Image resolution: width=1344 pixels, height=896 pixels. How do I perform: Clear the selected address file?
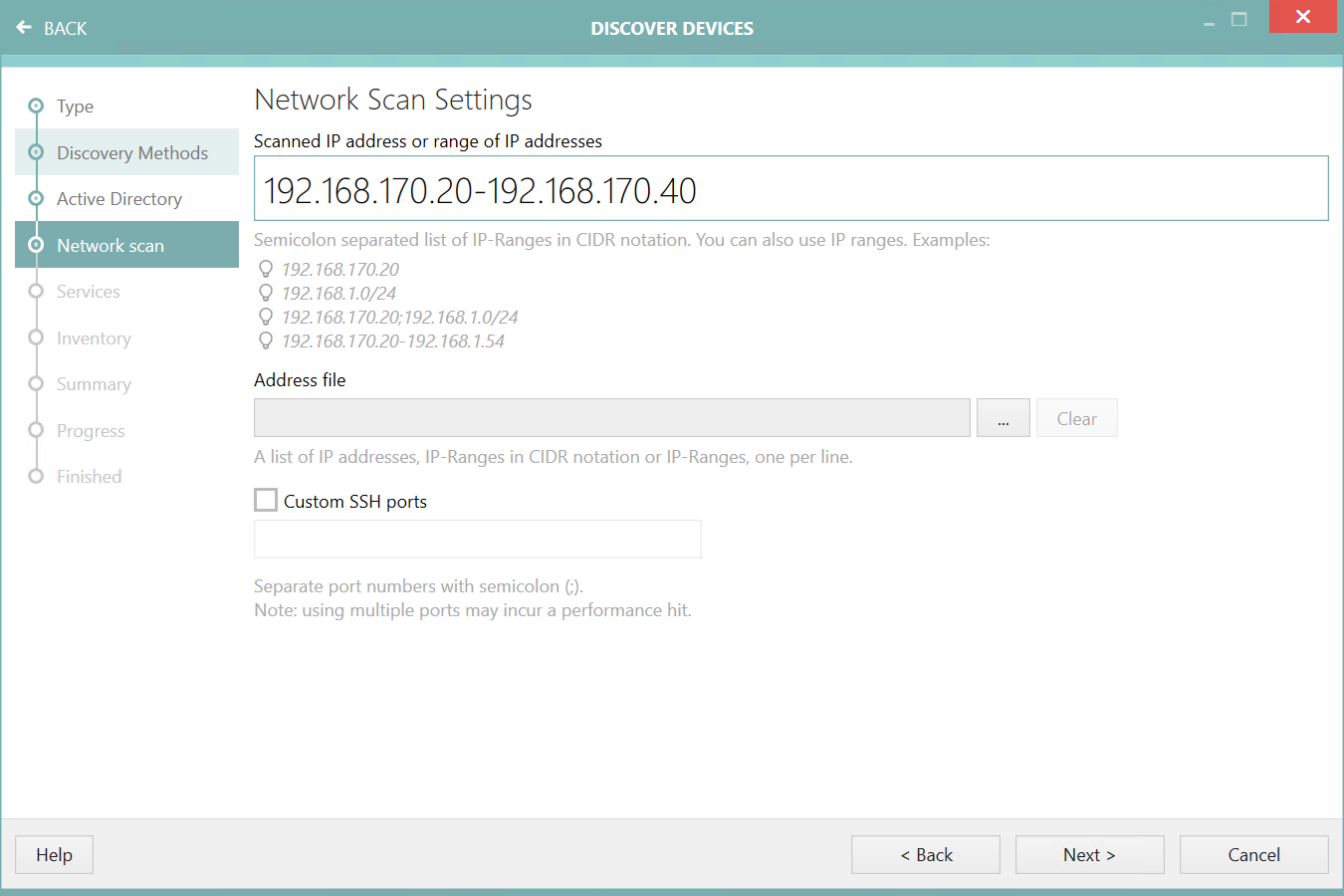[1076, 417]
